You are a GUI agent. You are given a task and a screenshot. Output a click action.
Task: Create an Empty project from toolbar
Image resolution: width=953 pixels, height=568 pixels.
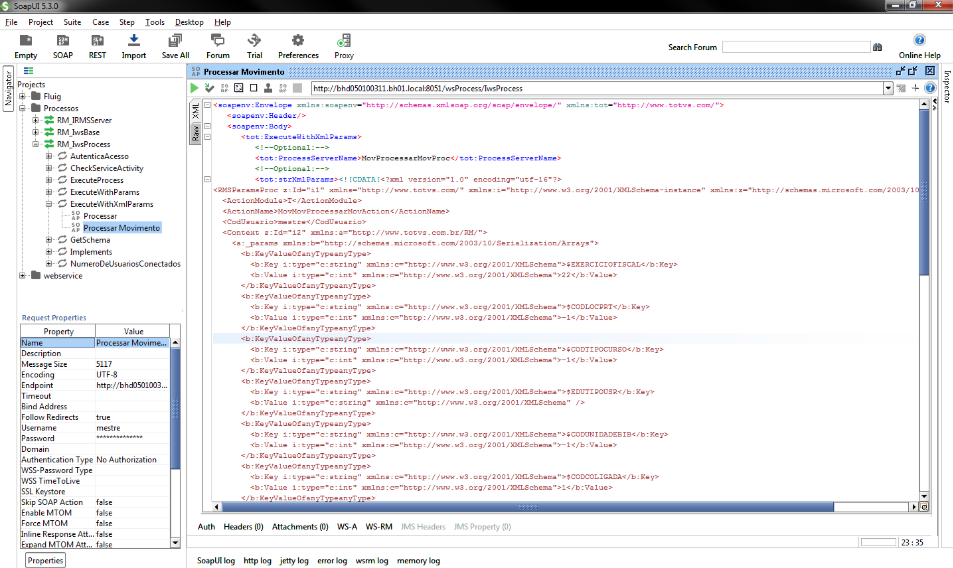[x=26, y=47]
